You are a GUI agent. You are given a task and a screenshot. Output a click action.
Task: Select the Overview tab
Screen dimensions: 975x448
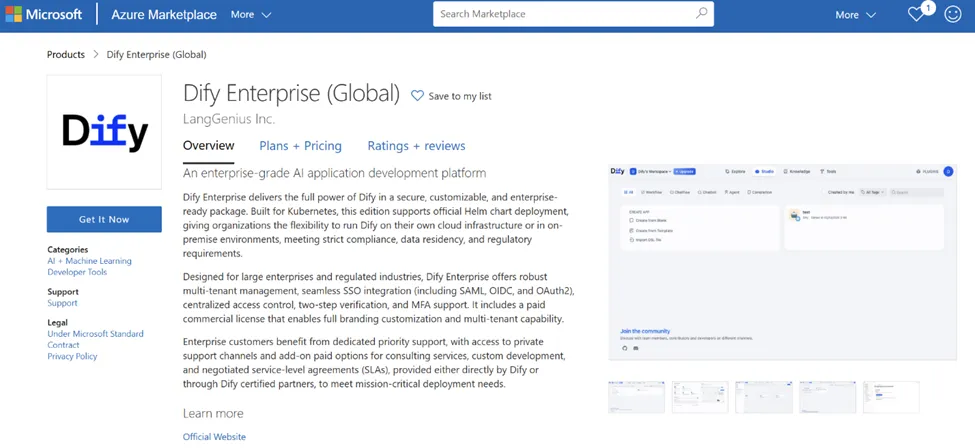tap(208, 146)
